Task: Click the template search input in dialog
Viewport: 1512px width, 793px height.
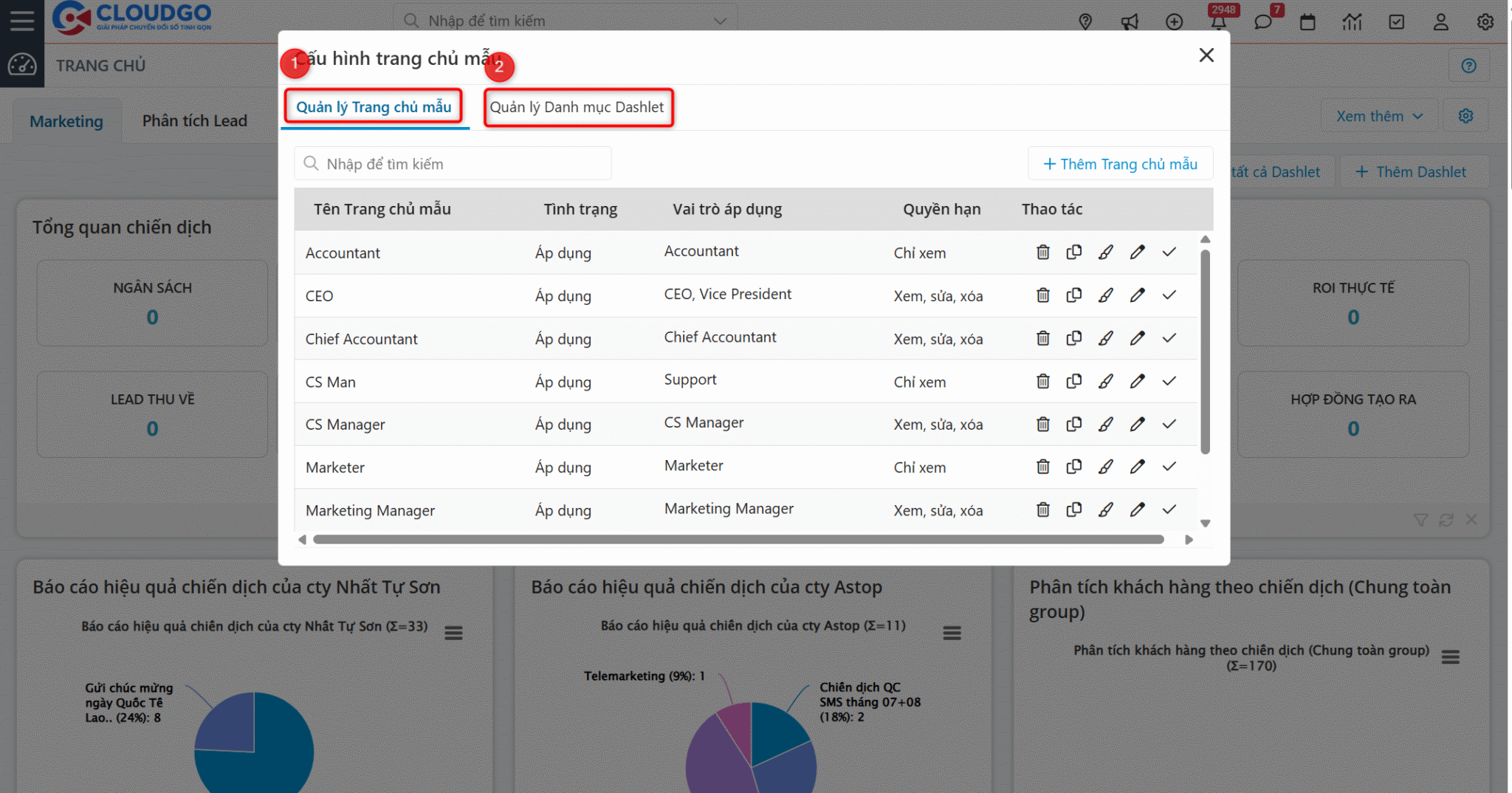Action: [x=453, y=163]
